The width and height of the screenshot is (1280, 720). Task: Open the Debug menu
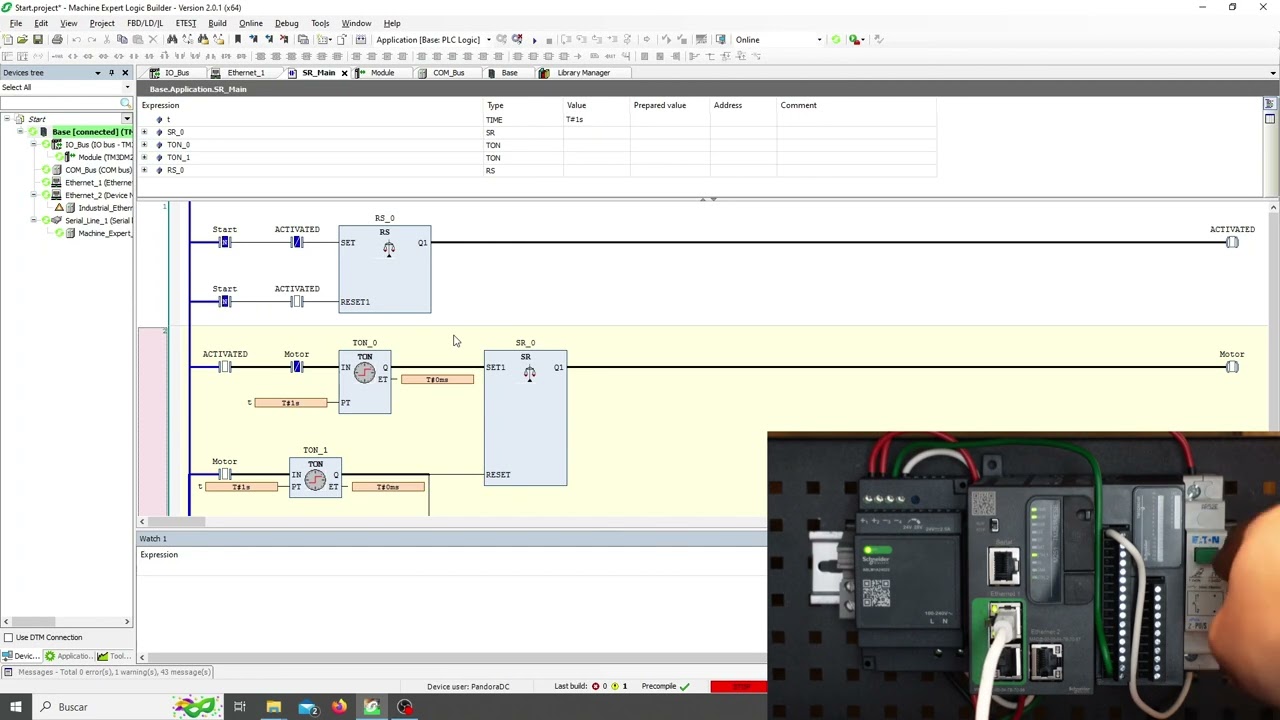click(286, 23)
